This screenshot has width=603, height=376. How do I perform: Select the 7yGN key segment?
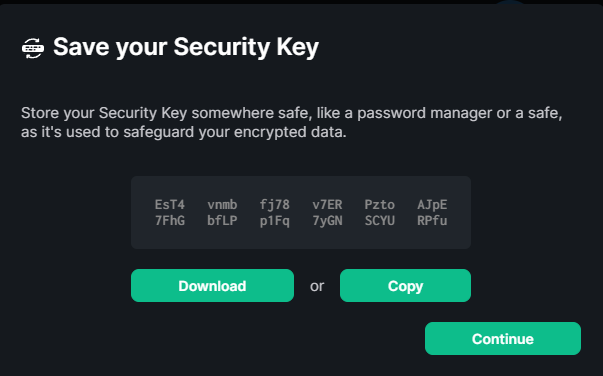click(x=327, y=221)
